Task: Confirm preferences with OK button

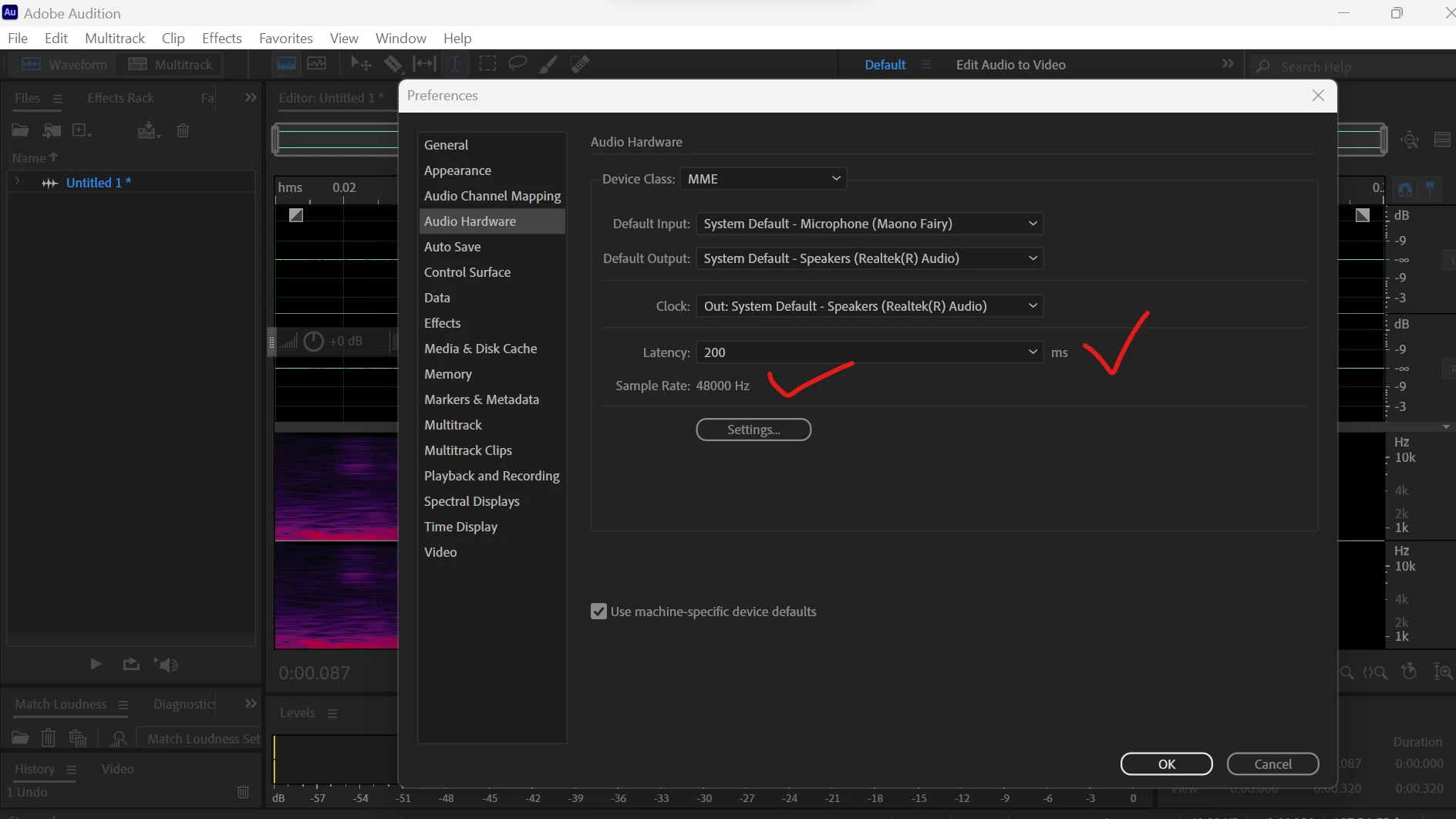Action: (x=1166, y=764)
